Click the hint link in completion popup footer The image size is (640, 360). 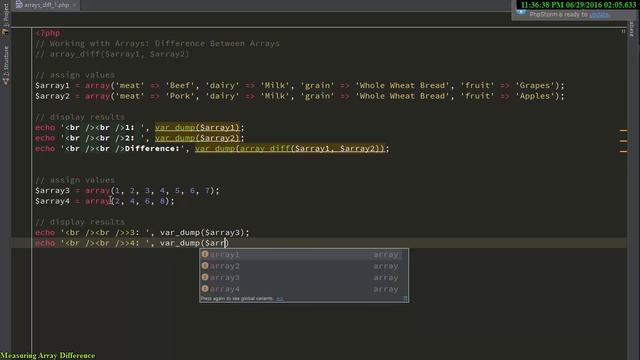coord(280,299)
